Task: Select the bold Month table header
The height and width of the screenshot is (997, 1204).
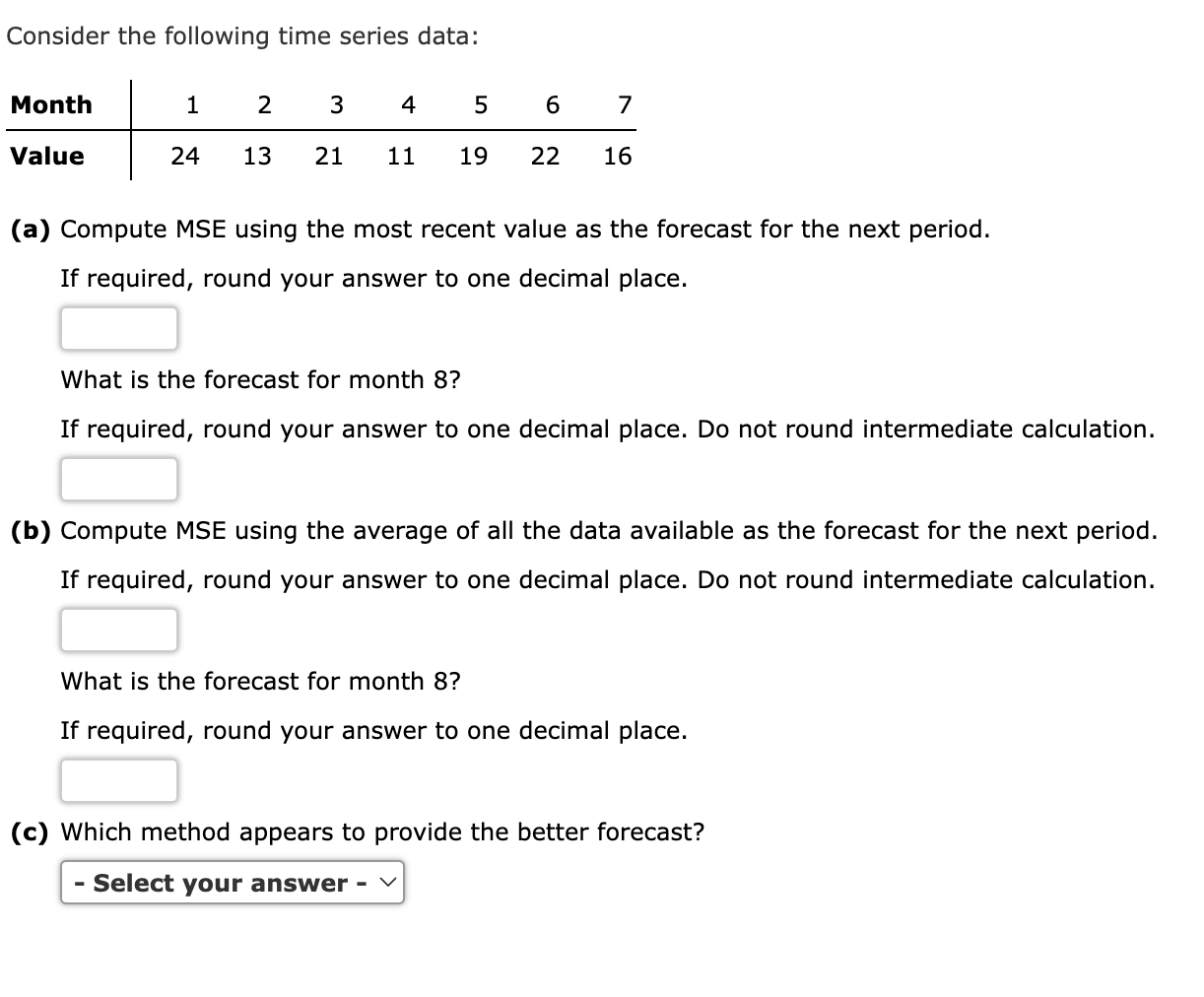Action: point(51,104)
